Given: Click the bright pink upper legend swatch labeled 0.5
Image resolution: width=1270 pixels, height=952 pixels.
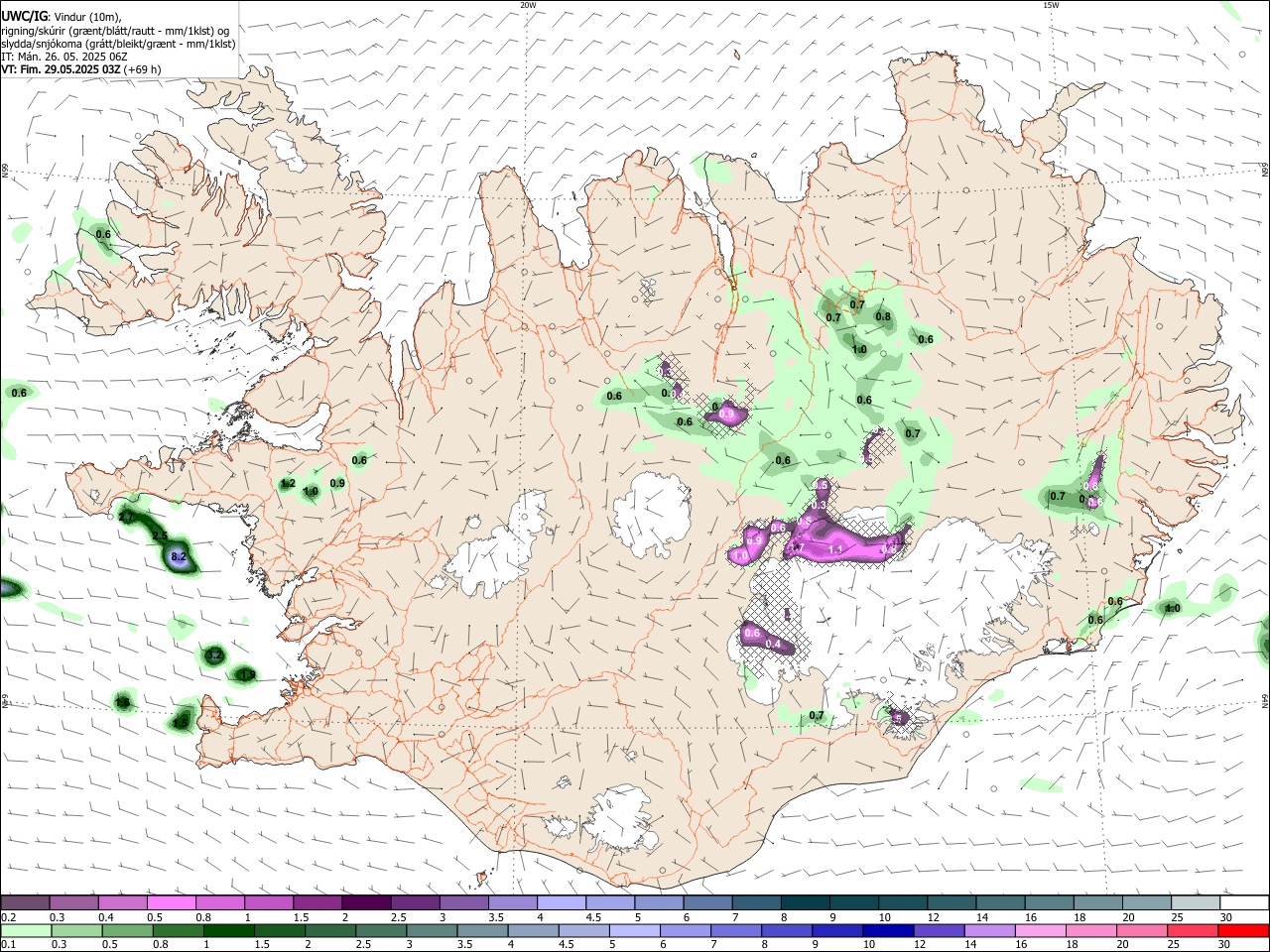Looking at the screenshot, I should point(172,903).
